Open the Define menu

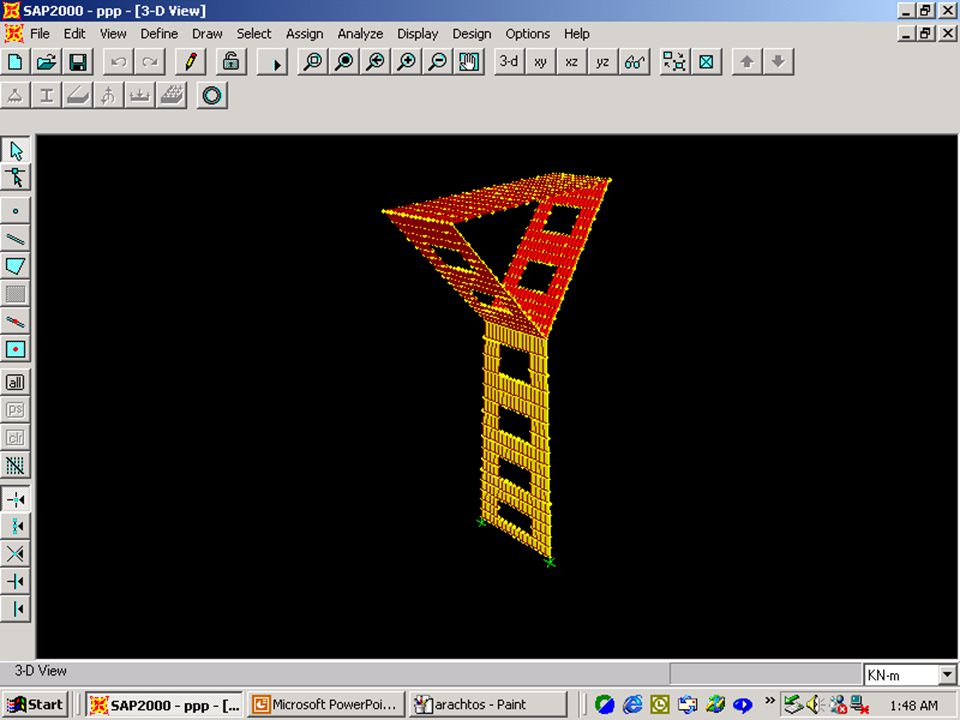point(159,34)
